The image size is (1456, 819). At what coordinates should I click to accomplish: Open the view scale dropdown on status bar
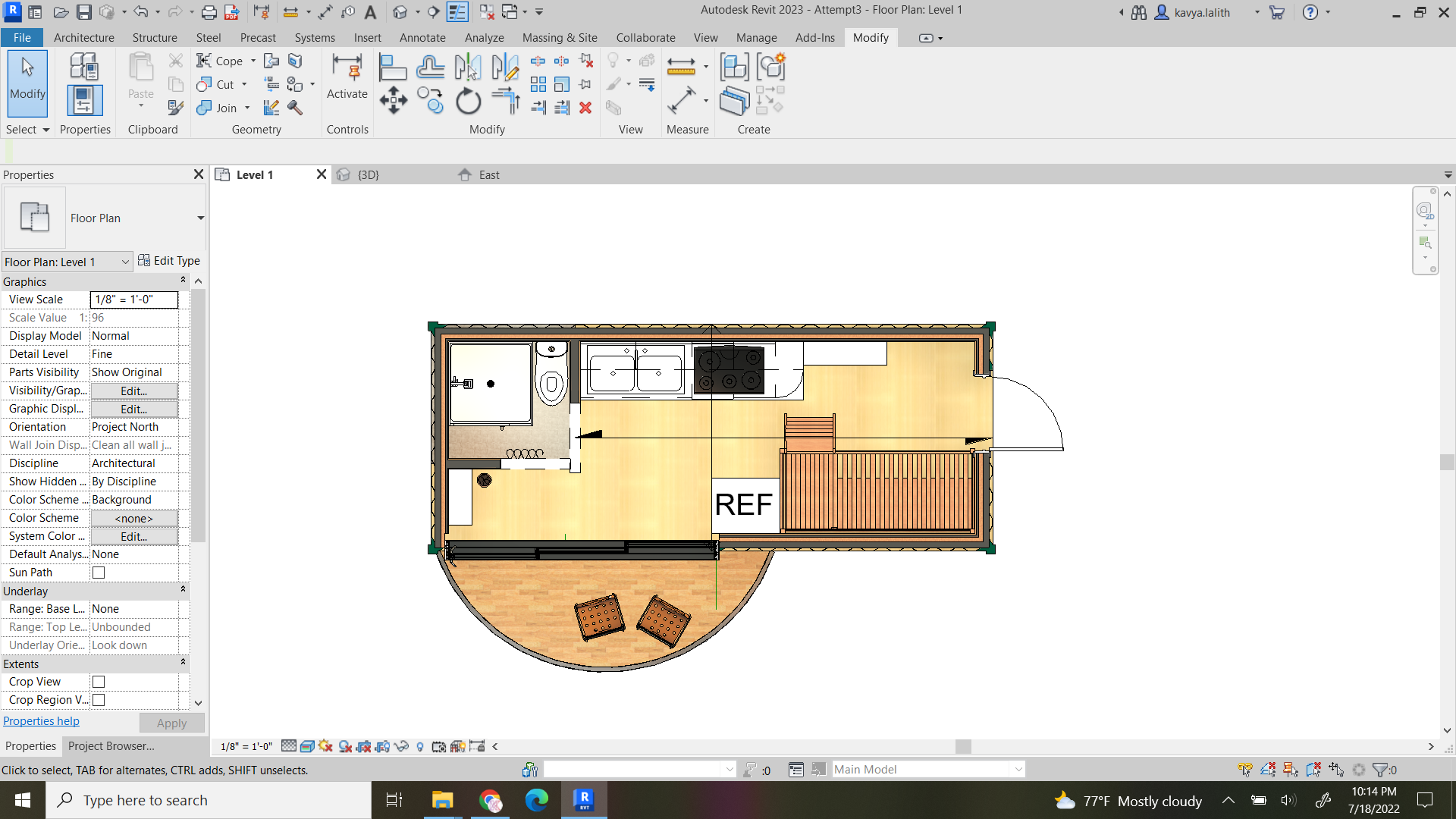tap(246, 746)
